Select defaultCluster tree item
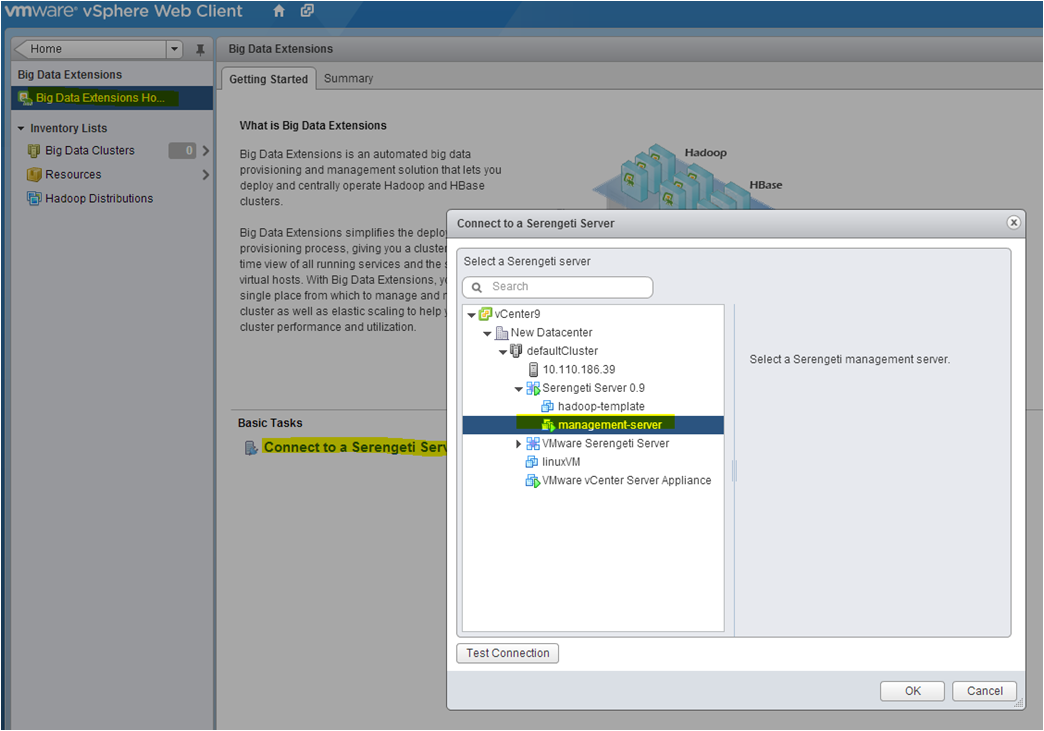Image resolution: width=1044 pixels, height=731 pixels. coord(562,351)
